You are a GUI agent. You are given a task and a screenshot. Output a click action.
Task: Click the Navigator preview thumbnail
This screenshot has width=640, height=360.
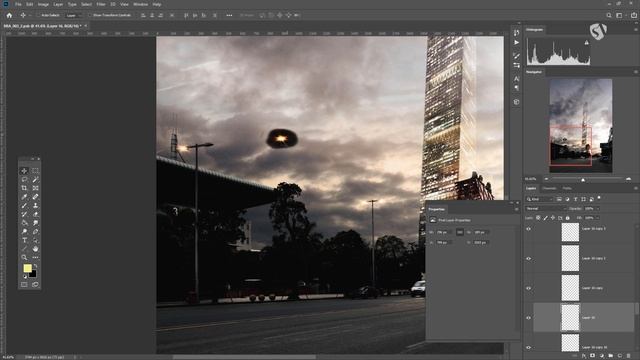(x=580, y=125)
